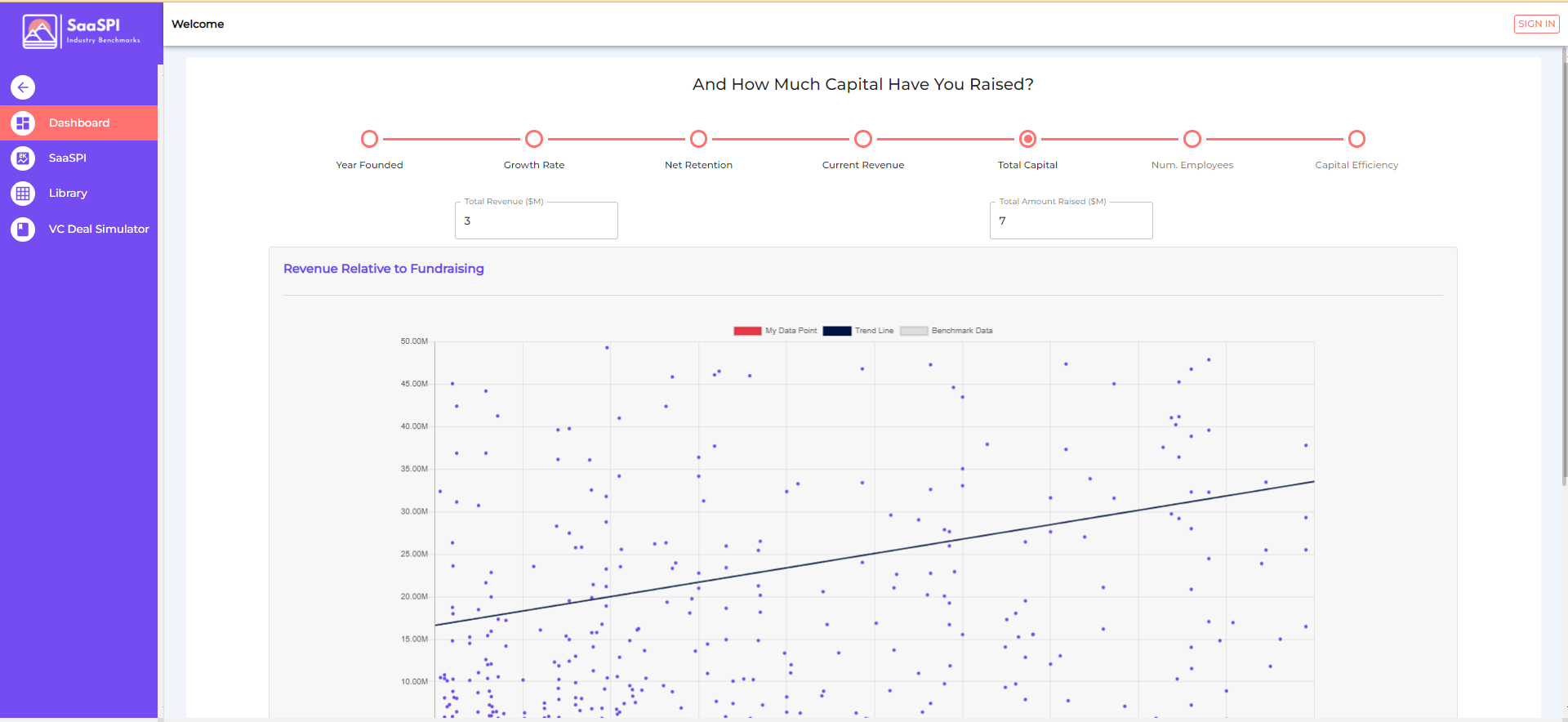Select the Num. Employees step circle
Viewport: 1568px width, 722px height.
tap(1192, 139)
